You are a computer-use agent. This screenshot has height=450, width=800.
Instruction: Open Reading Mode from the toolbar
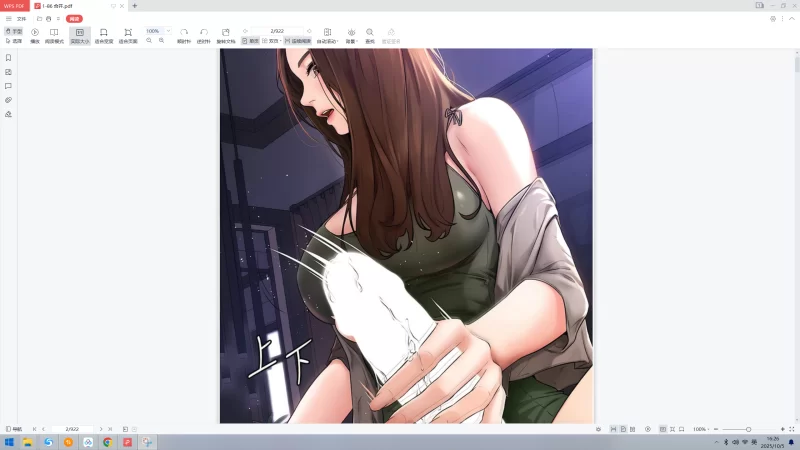54,35
